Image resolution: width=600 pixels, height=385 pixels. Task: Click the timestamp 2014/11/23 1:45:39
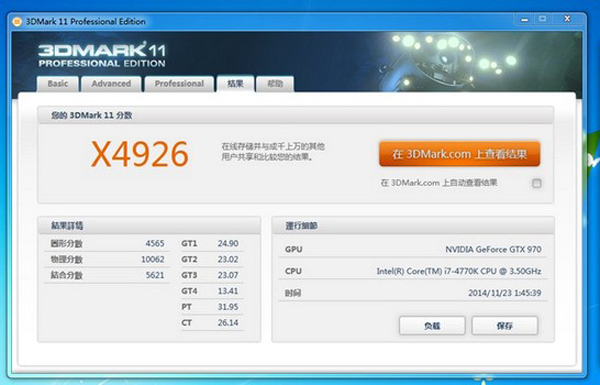[x=505, y=293]
